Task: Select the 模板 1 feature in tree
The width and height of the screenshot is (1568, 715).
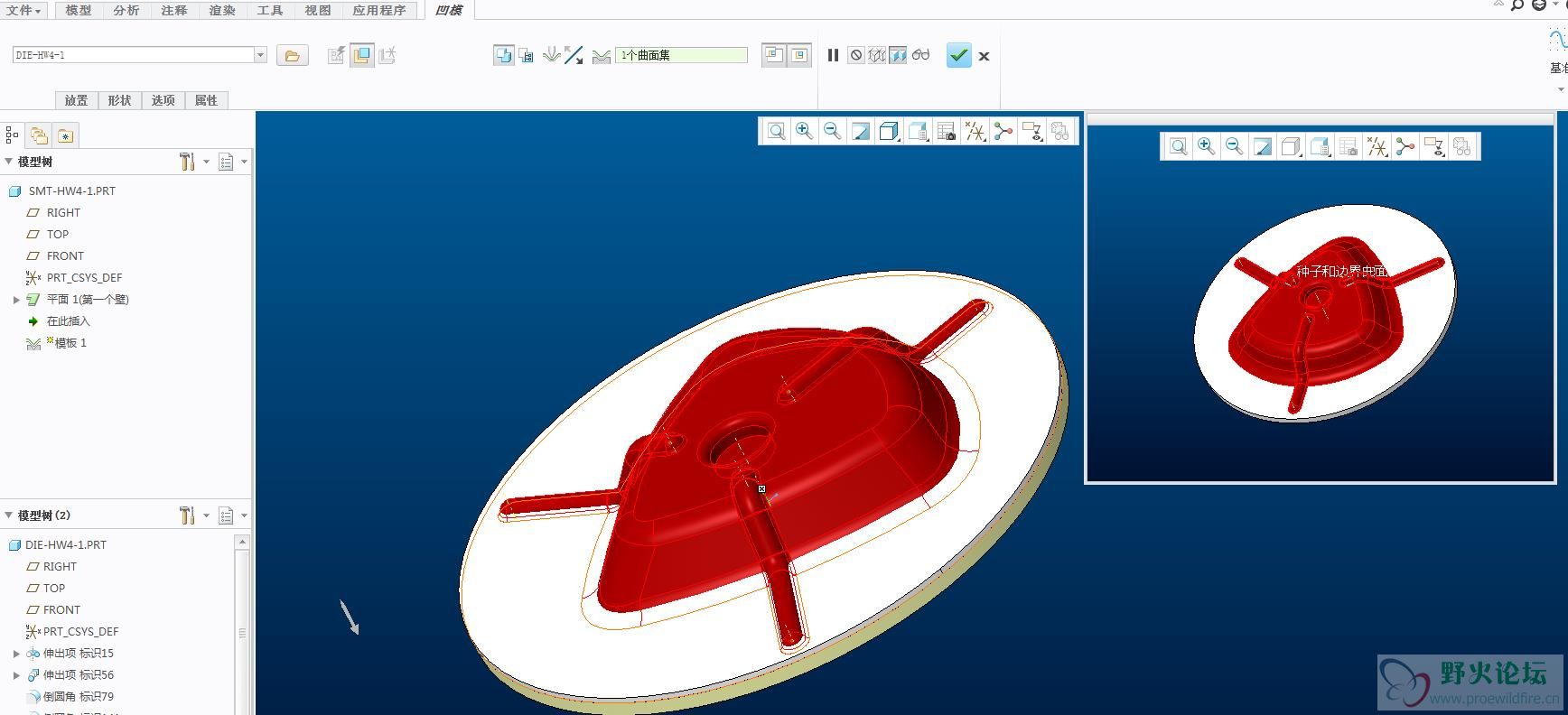Action: pyautogui.click(x=70, y=342)
